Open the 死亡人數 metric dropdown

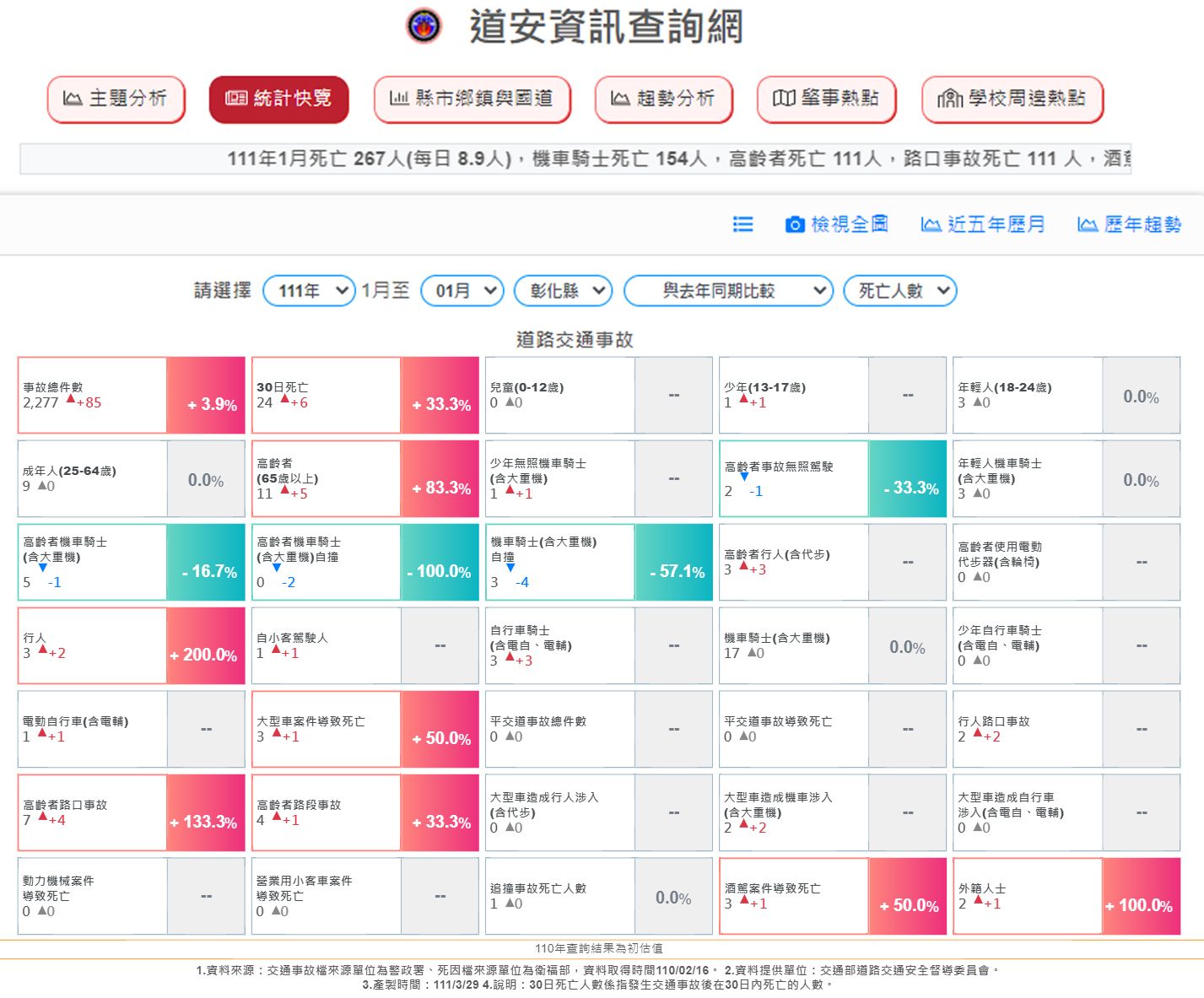(899, 291)
